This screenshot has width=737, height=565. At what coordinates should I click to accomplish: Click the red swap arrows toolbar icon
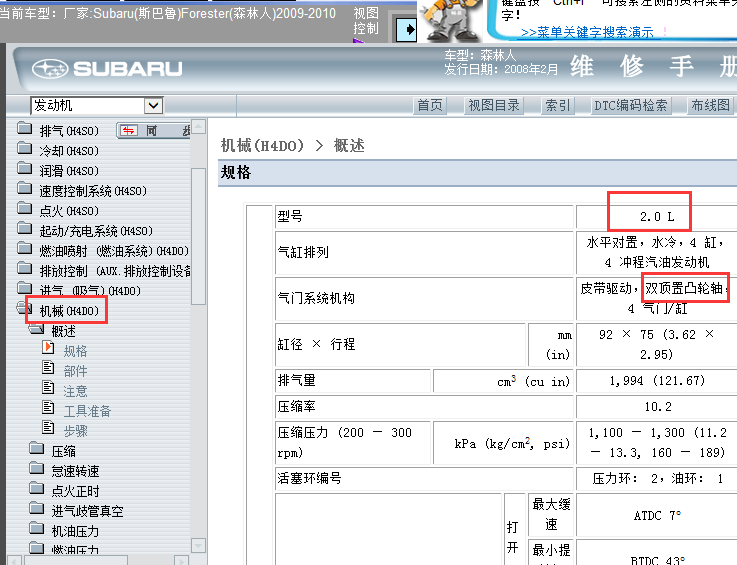pos(128,130)
